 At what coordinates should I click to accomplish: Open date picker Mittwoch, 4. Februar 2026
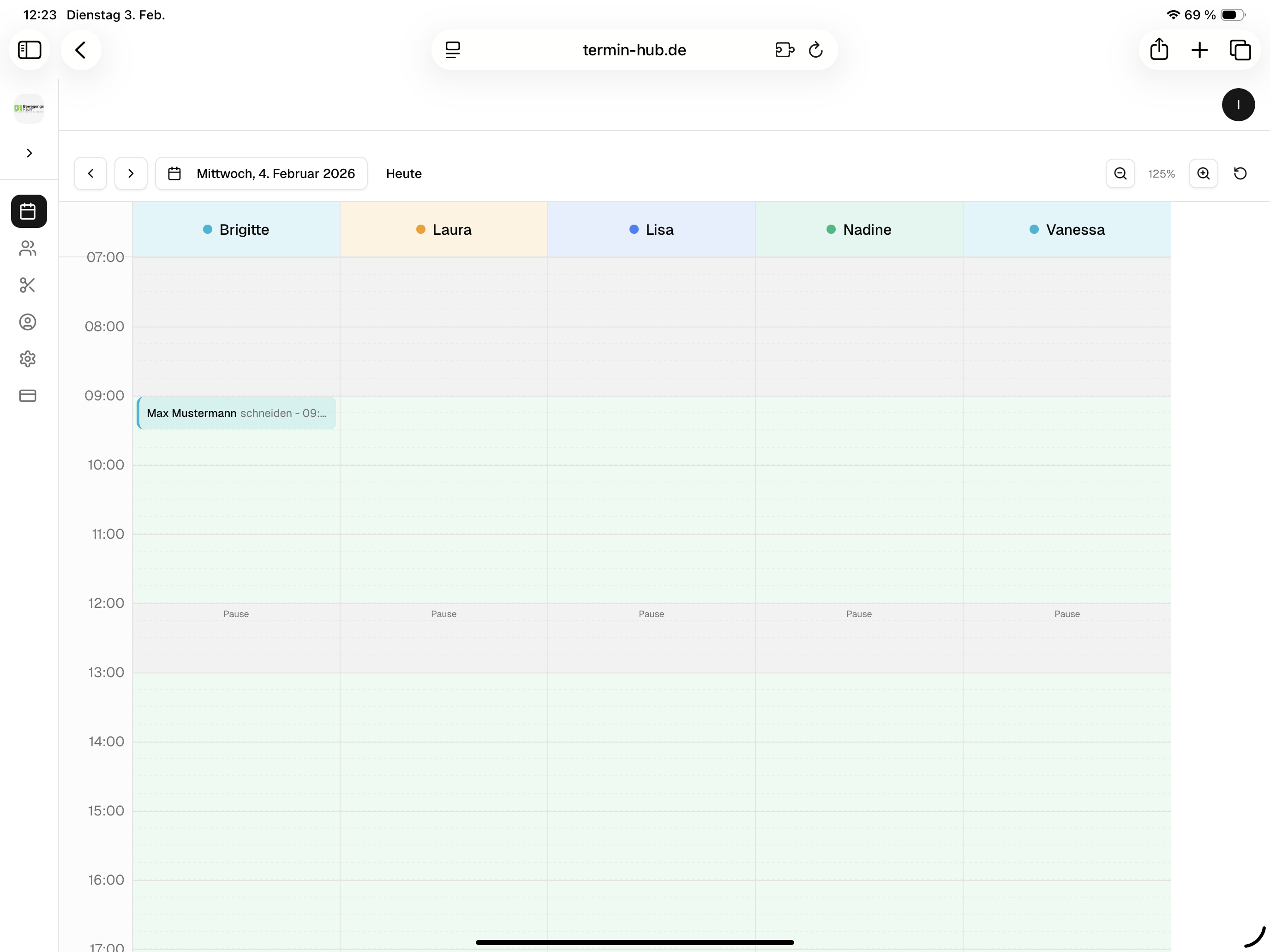coord(262,173)
